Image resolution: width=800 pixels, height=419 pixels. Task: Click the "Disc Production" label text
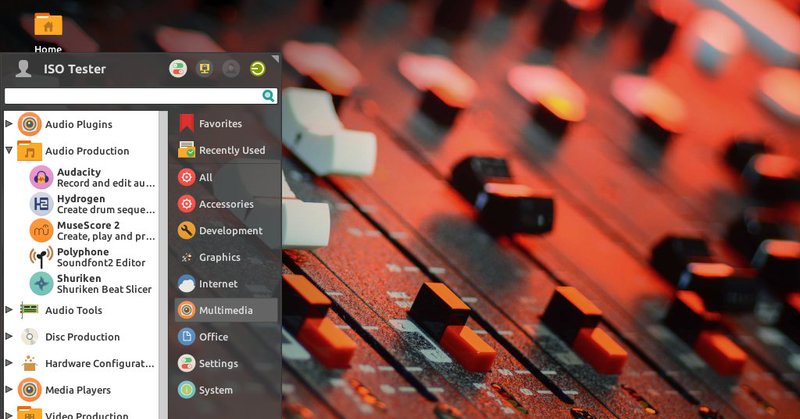pyautogui.click(x=82, y=336)
